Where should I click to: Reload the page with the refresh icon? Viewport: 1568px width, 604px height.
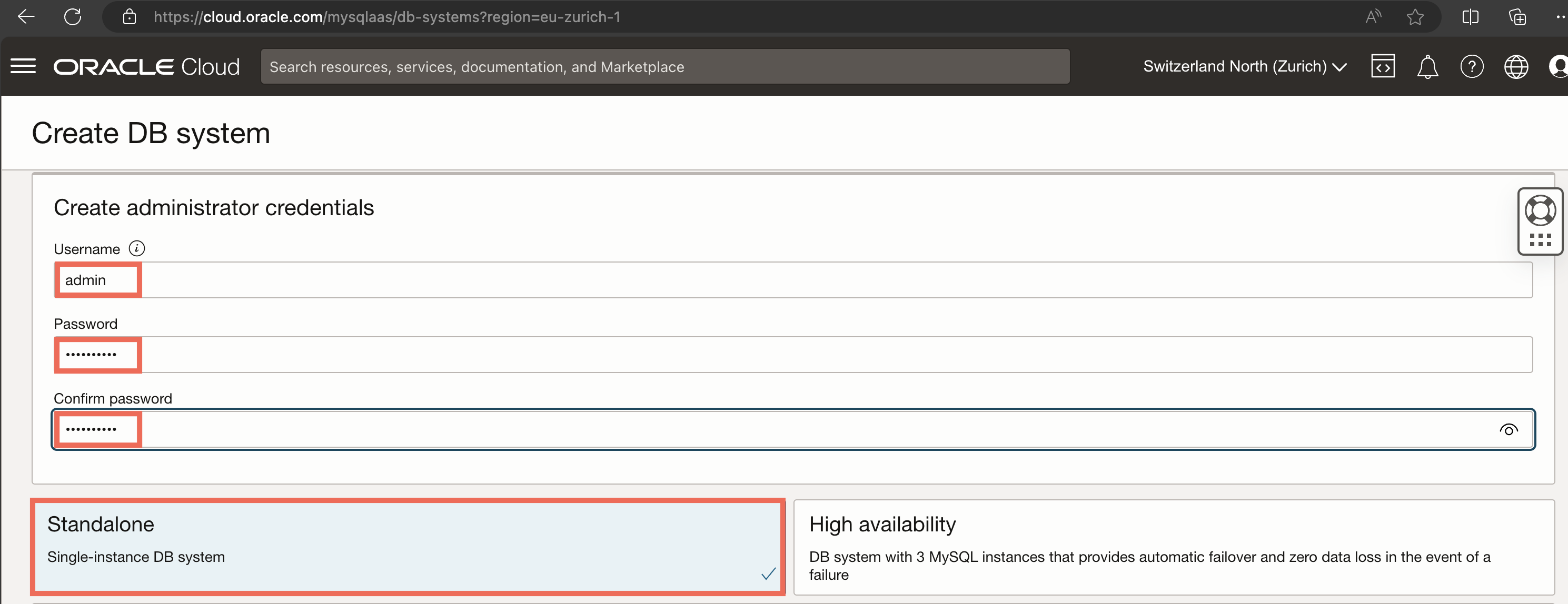tap(73, 16)
